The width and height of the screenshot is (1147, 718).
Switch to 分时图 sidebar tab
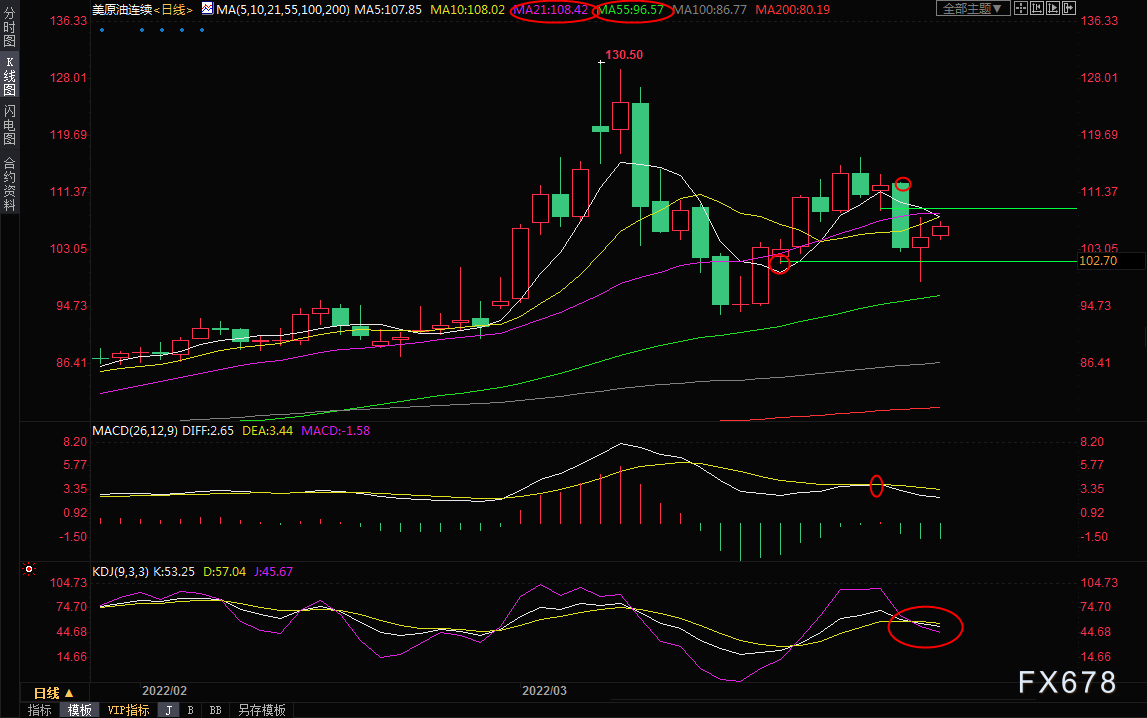pos(10,26)
